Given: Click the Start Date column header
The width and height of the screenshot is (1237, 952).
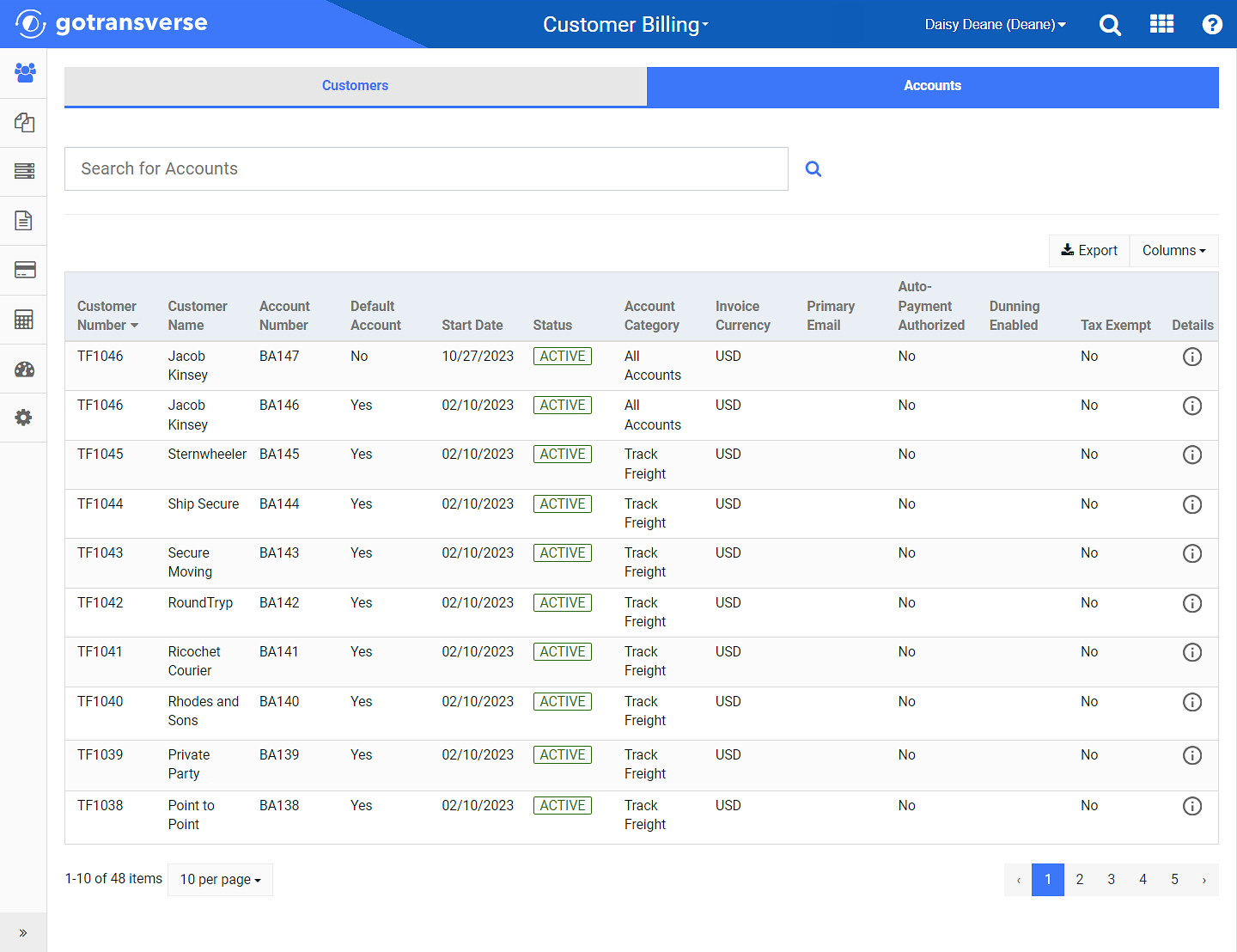Looking at the screenshot, I should (472, 325).
